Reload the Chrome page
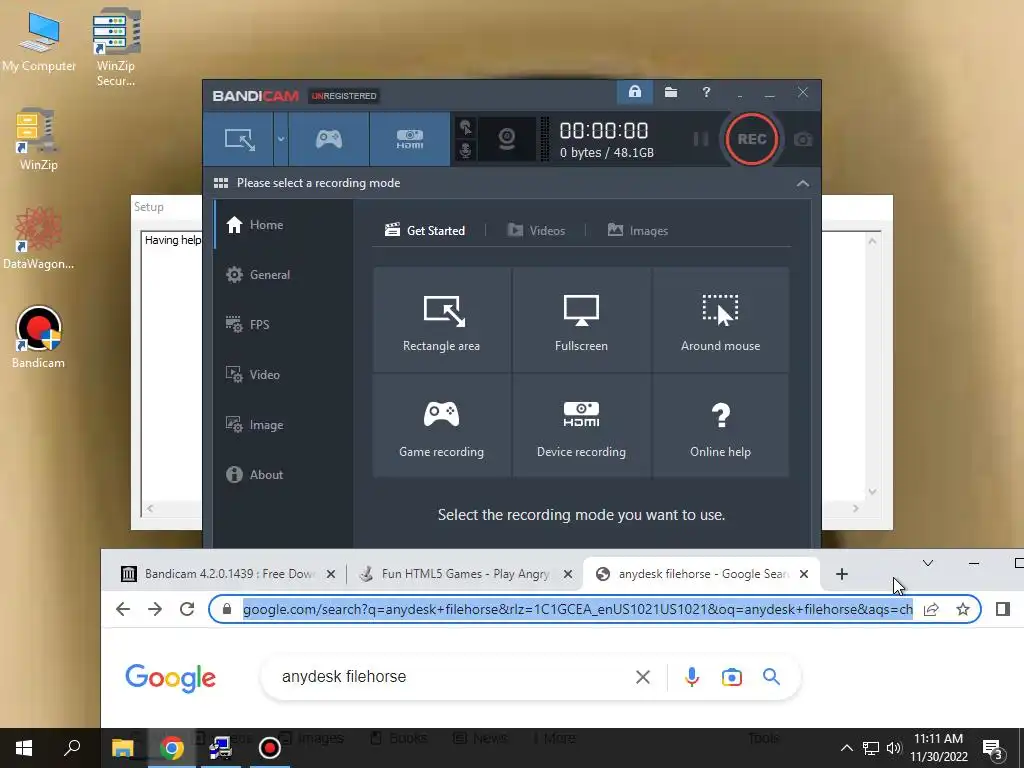The image size is (1024, 768). (187, 609)
